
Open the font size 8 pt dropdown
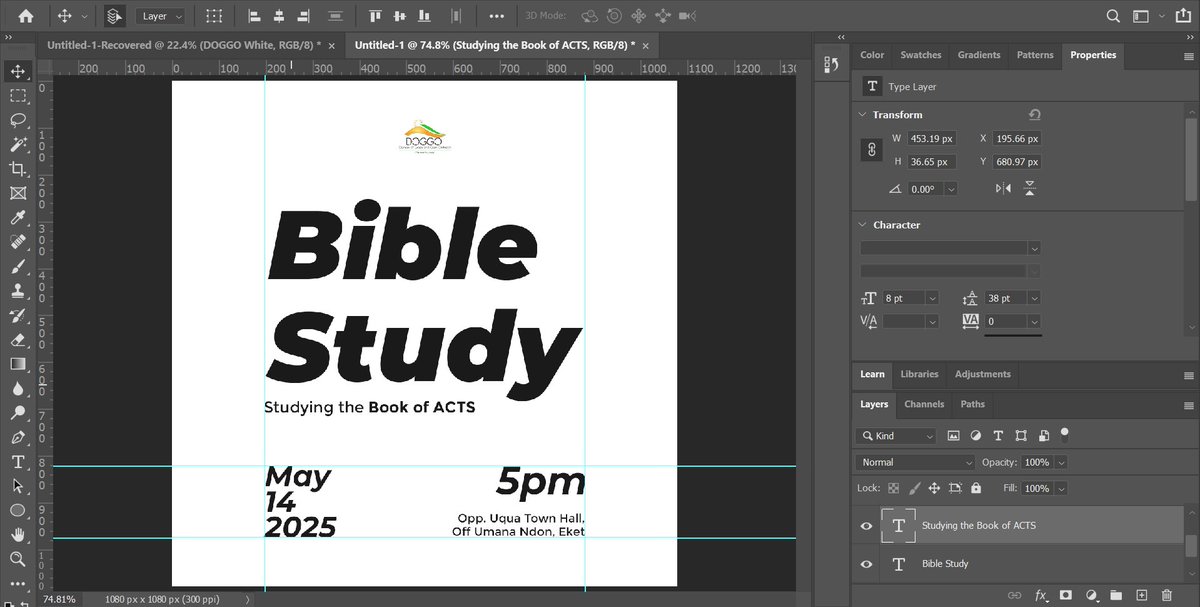(932, 298)
